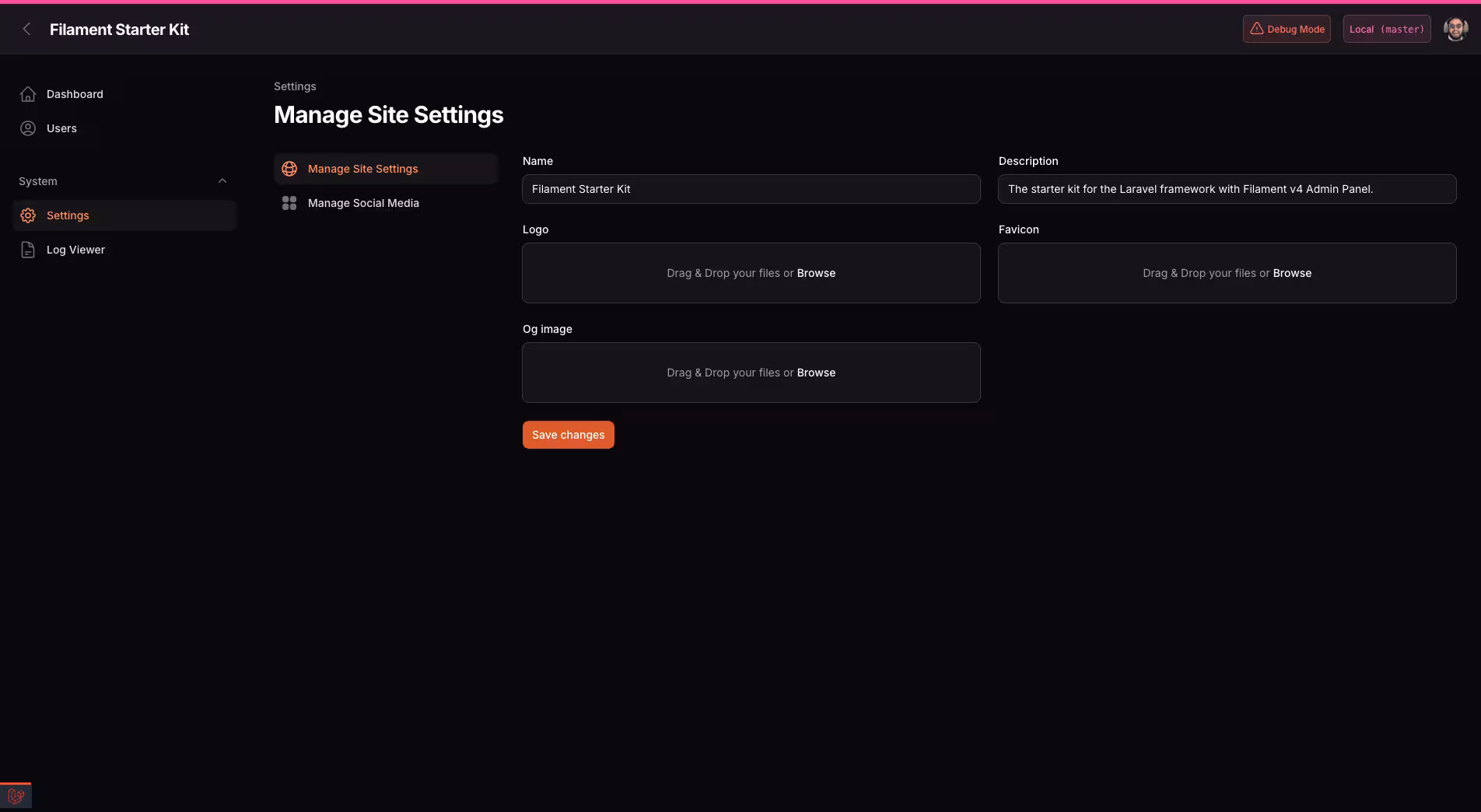Switch to Manage Social Media sub-navigation
This screenshot has height=812, width=1481.
(x=386, y=203)
